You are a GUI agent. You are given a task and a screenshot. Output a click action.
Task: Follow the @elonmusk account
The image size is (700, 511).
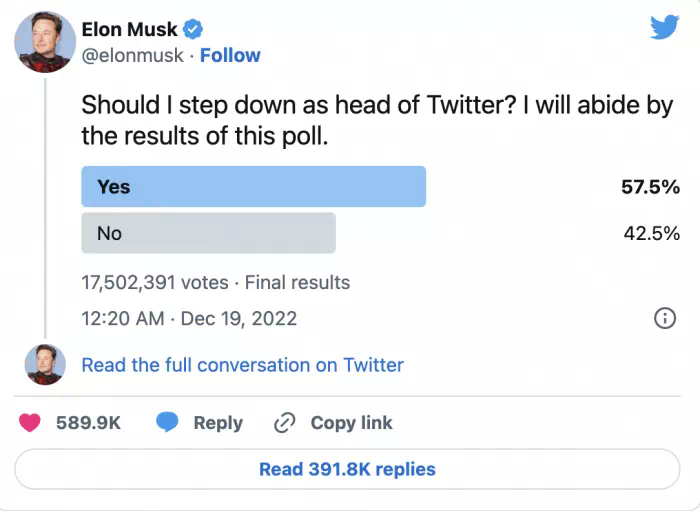(230, 56)
